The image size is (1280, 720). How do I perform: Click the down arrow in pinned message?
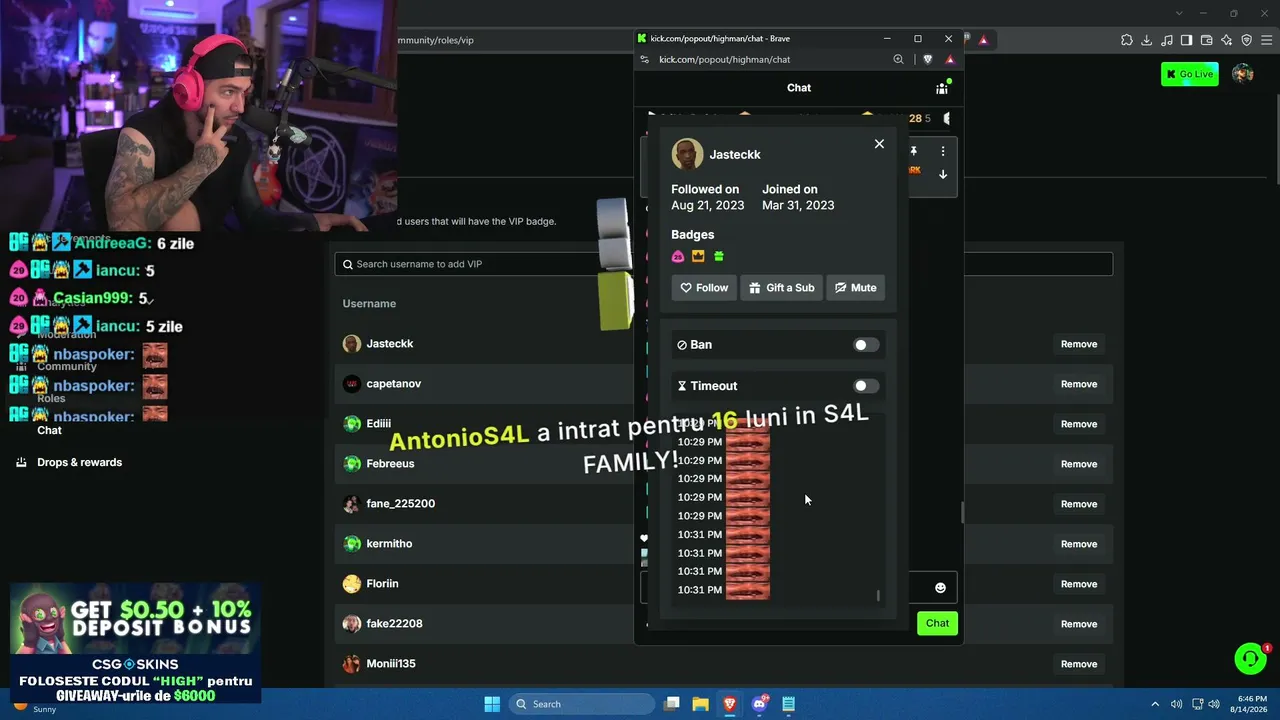942,174
